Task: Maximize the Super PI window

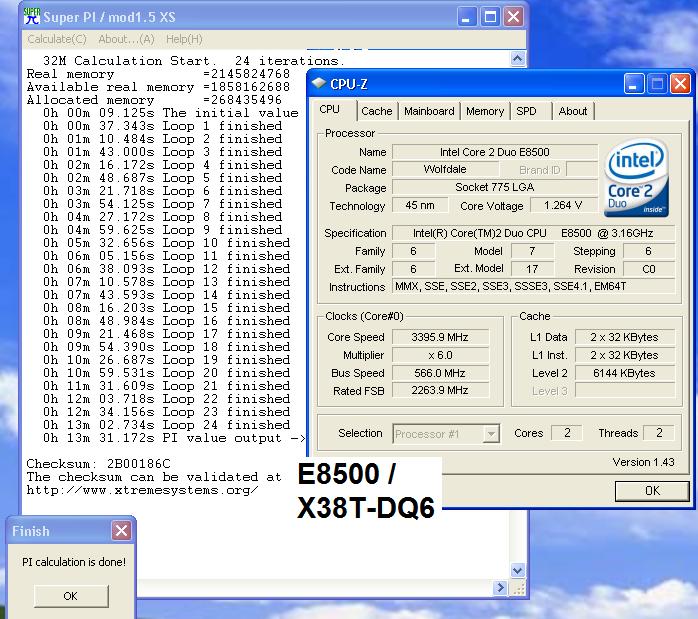Action: pyautogui.click(x=490, y=17)
